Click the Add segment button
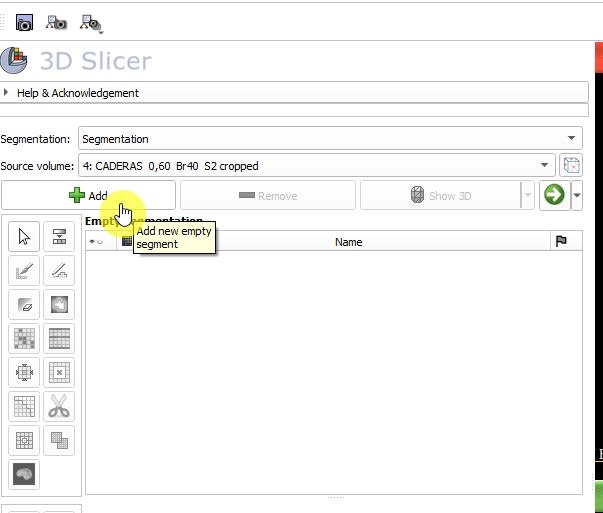 tap(88, 195)
